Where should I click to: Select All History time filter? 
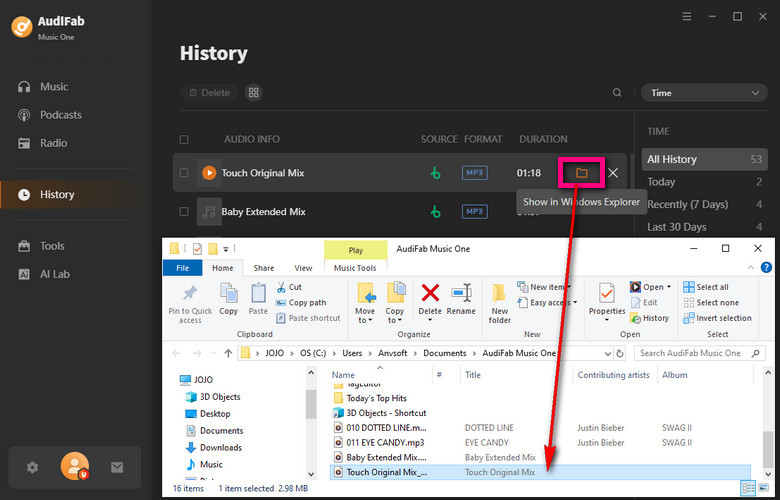pos(704,159)
